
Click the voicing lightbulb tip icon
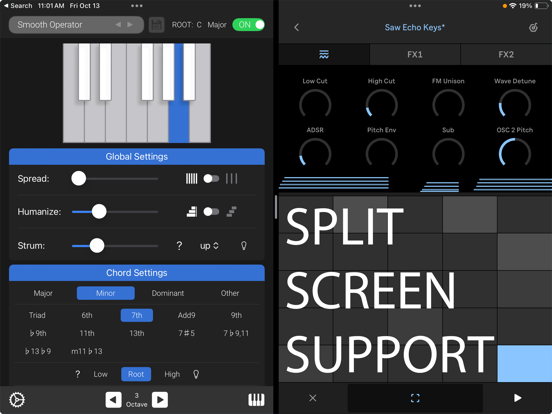196,374
